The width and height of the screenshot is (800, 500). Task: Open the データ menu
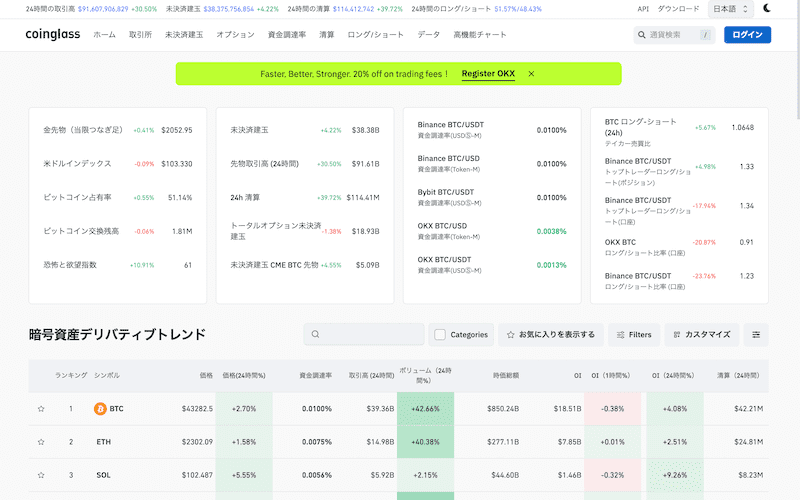(x=429, y=35)
